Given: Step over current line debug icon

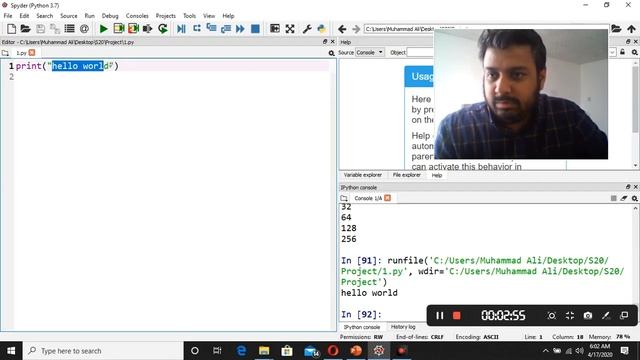Looking at the screenshot, I should coord(197,29).
